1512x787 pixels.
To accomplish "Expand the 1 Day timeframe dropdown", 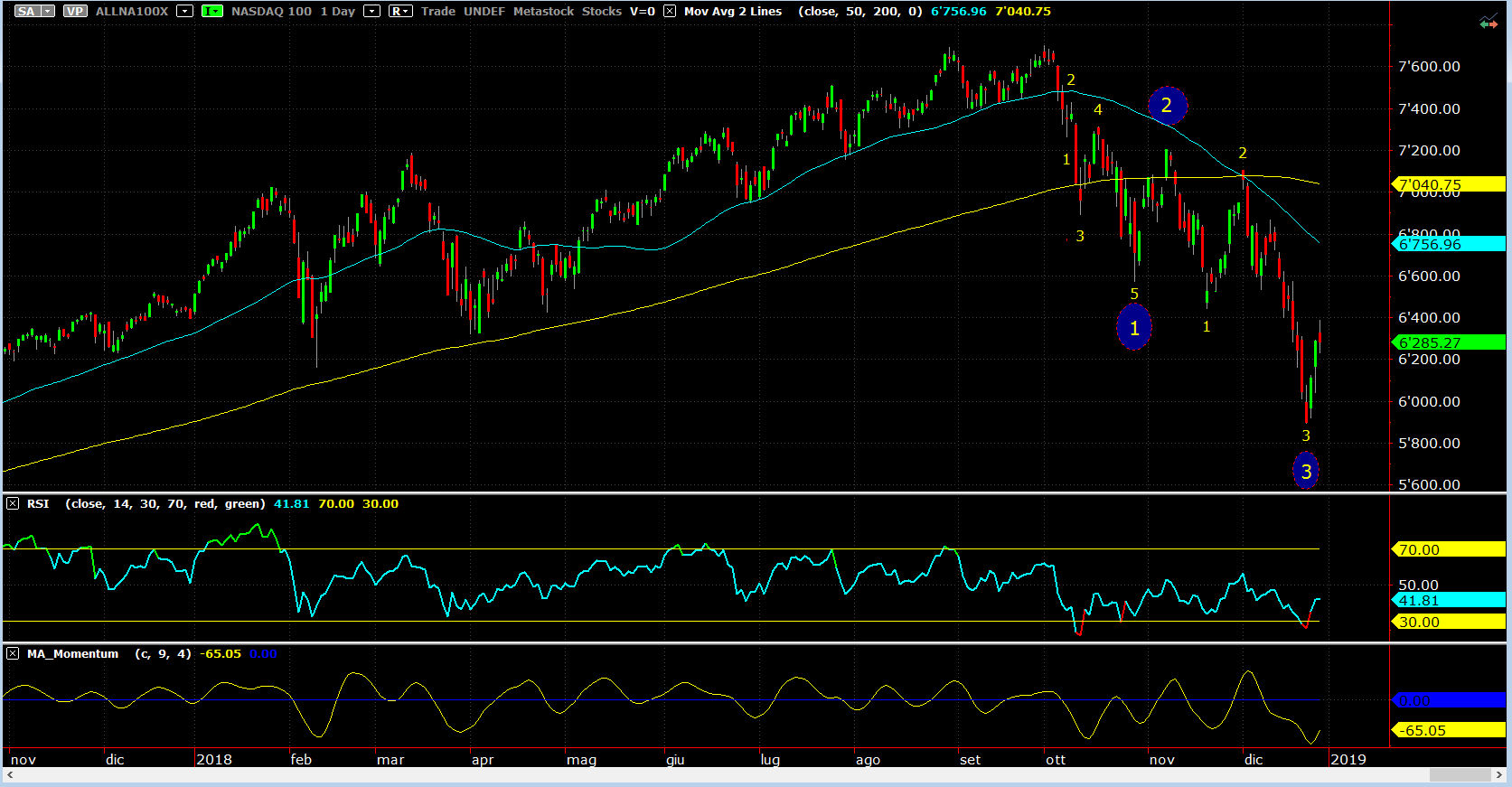I will [371, 11].
